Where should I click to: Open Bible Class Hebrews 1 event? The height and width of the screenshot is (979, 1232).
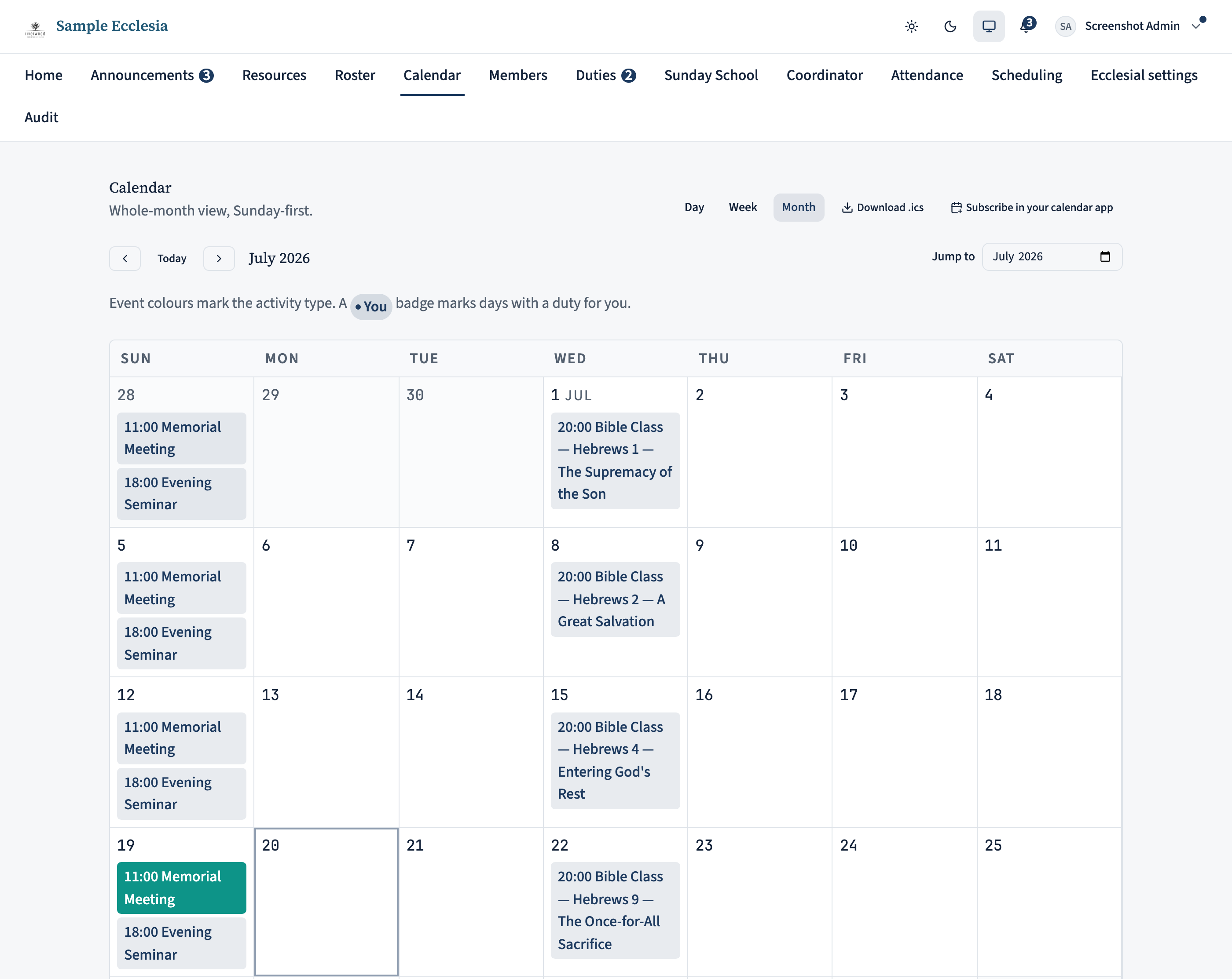point(615,460)
